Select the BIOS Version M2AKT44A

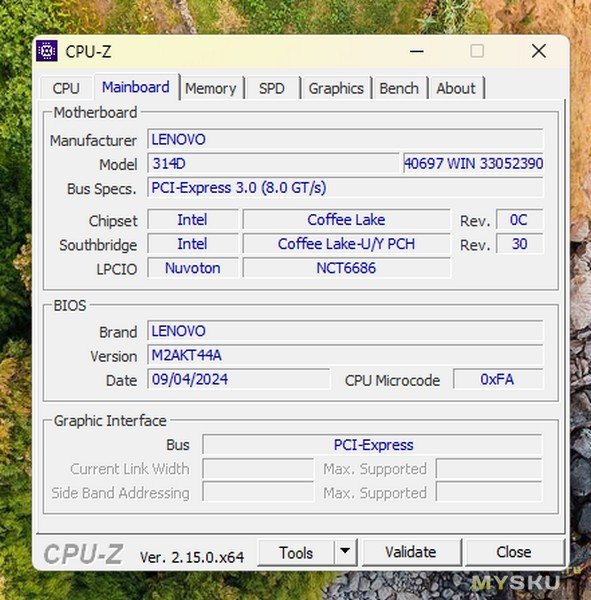[x=345, y=355]
